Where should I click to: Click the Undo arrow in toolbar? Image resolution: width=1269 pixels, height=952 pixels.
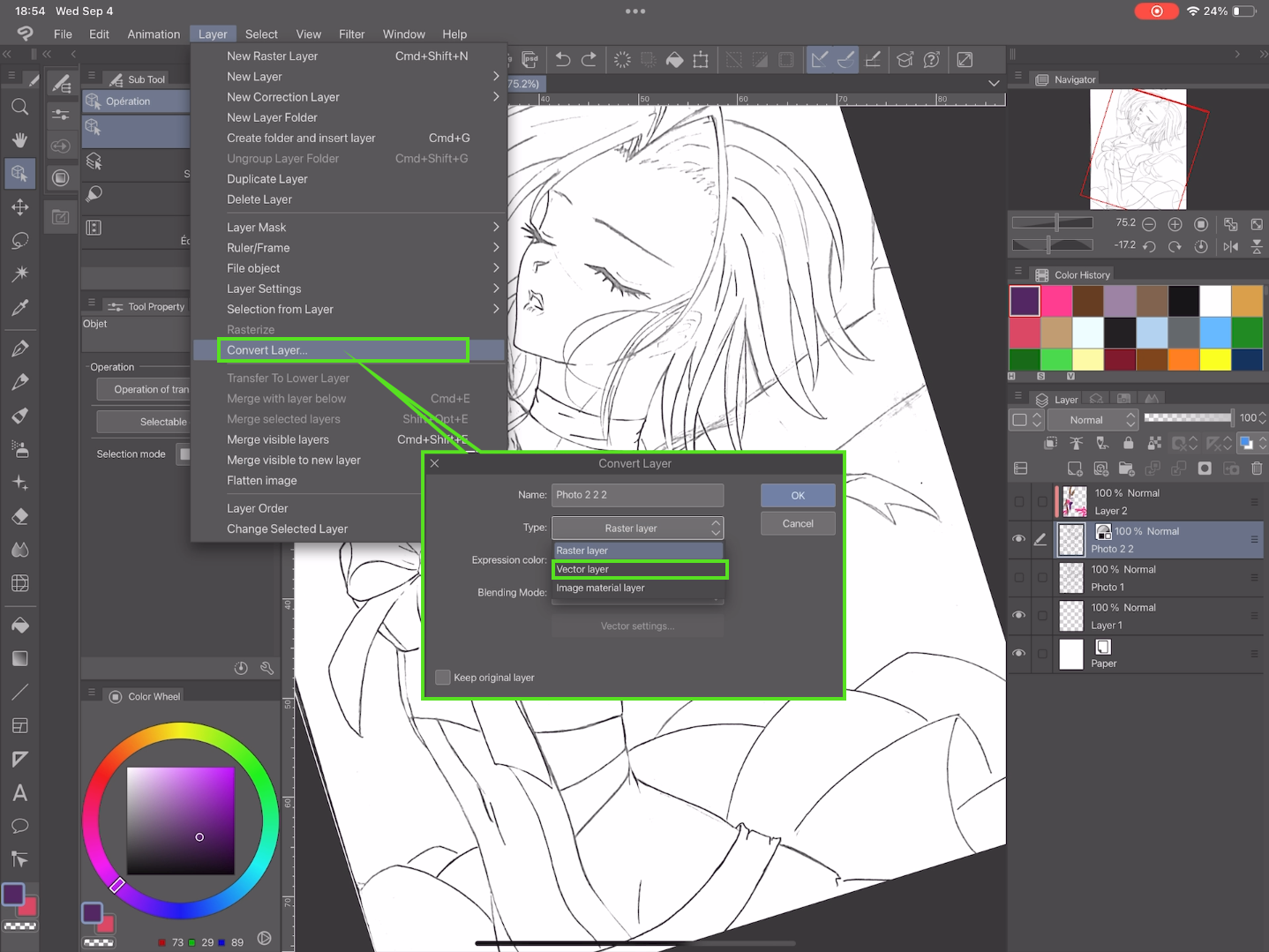pos(562,60)
